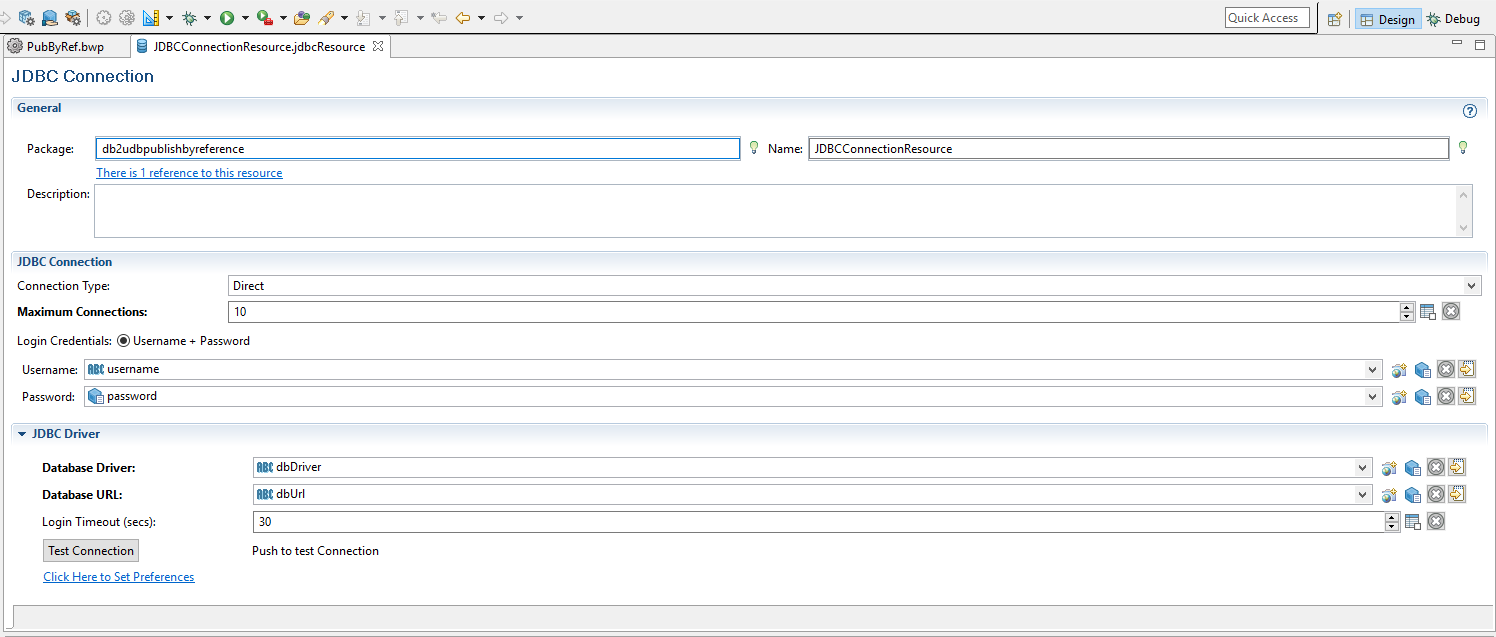This screenshot has height=637, width=1496.
Task: Decrease Maximum Connections with down stepper
Action: point(1407,317)
